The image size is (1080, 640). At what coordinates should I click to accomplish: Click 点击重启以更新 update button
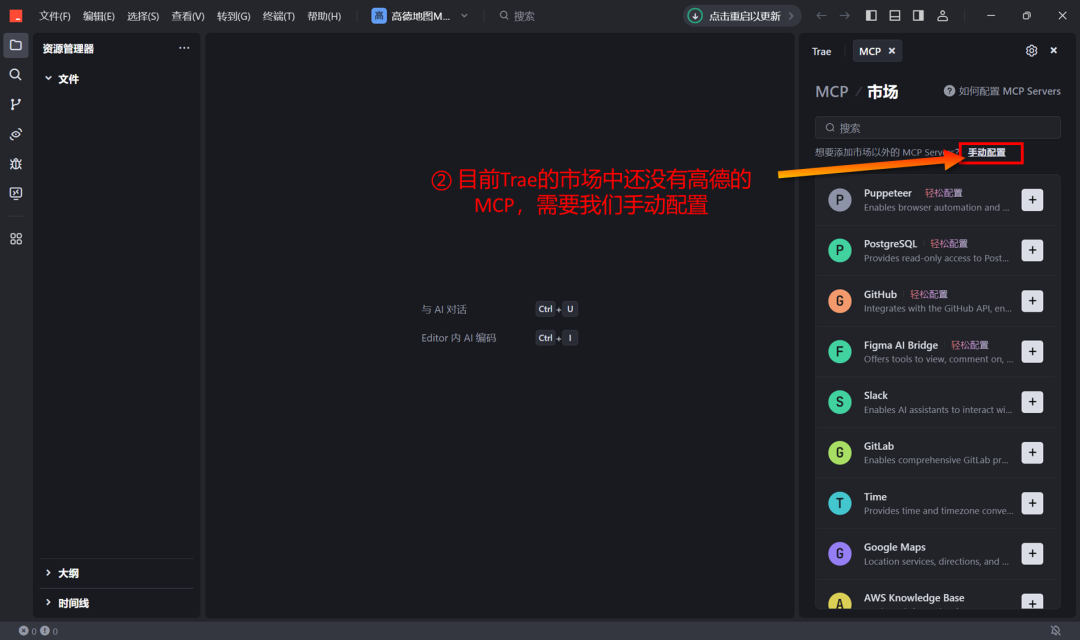744,16
